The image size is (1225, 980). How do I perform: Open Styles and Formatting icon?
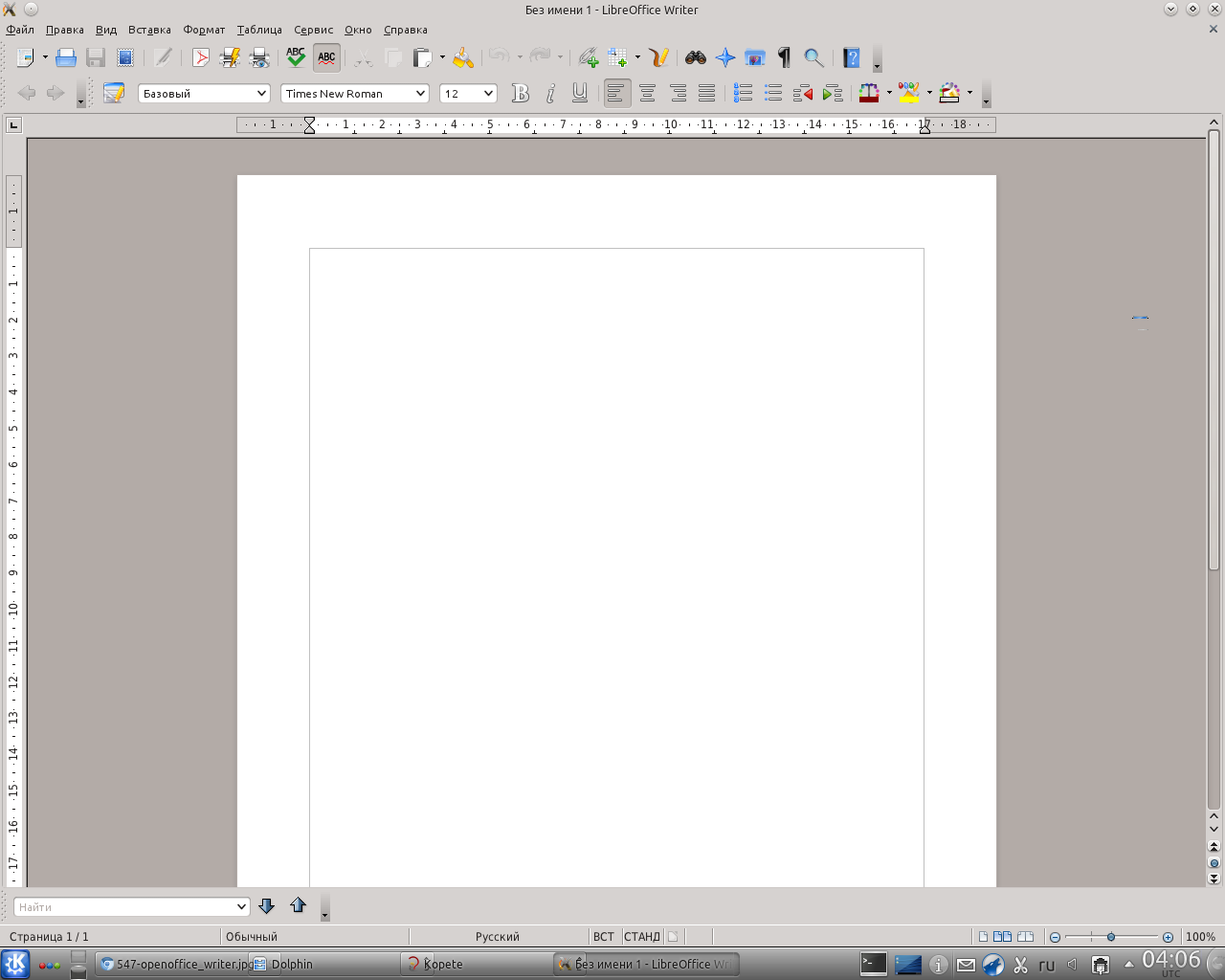pos(114,93)
